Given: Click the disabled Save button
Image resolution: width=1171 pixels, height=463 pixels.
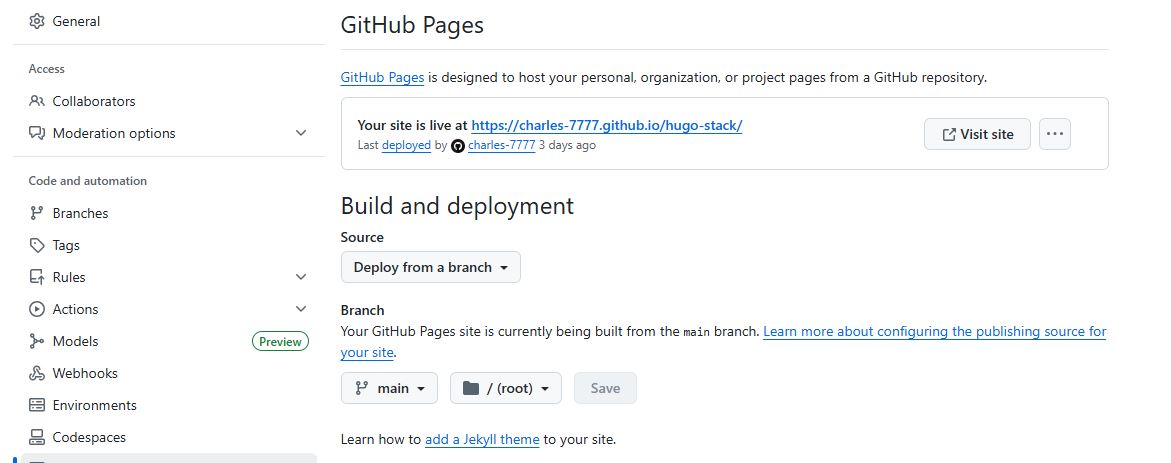Looking at the screenshot, I should point(605,388).
